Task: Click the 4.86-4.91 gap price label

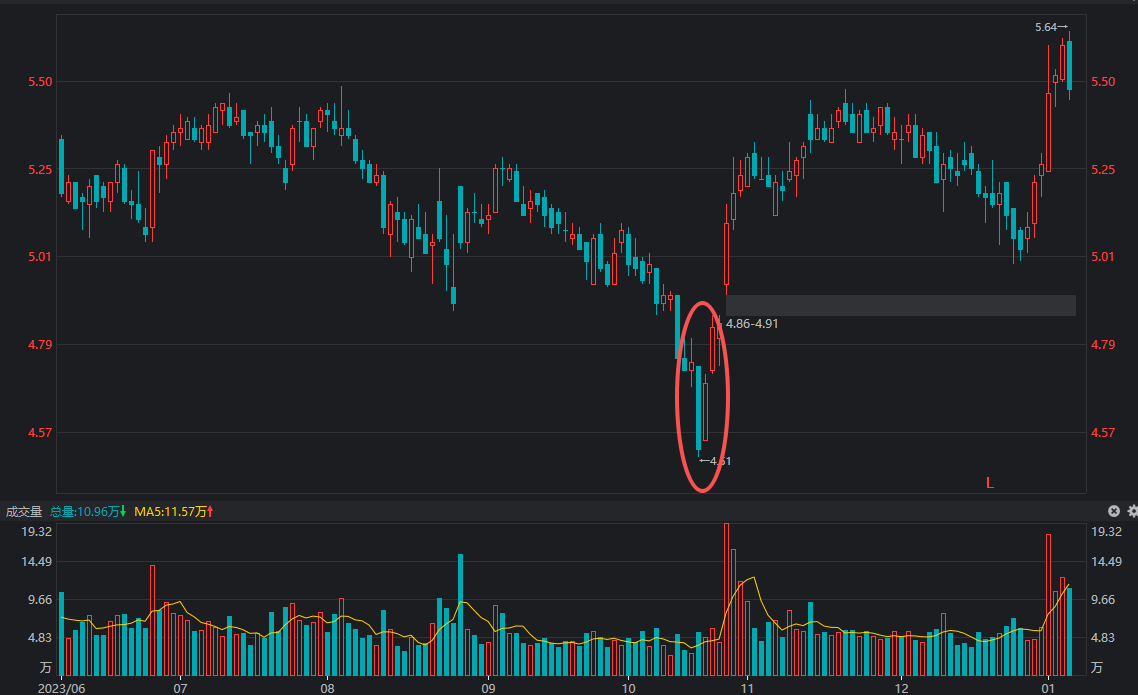Action: pos(752,324)
